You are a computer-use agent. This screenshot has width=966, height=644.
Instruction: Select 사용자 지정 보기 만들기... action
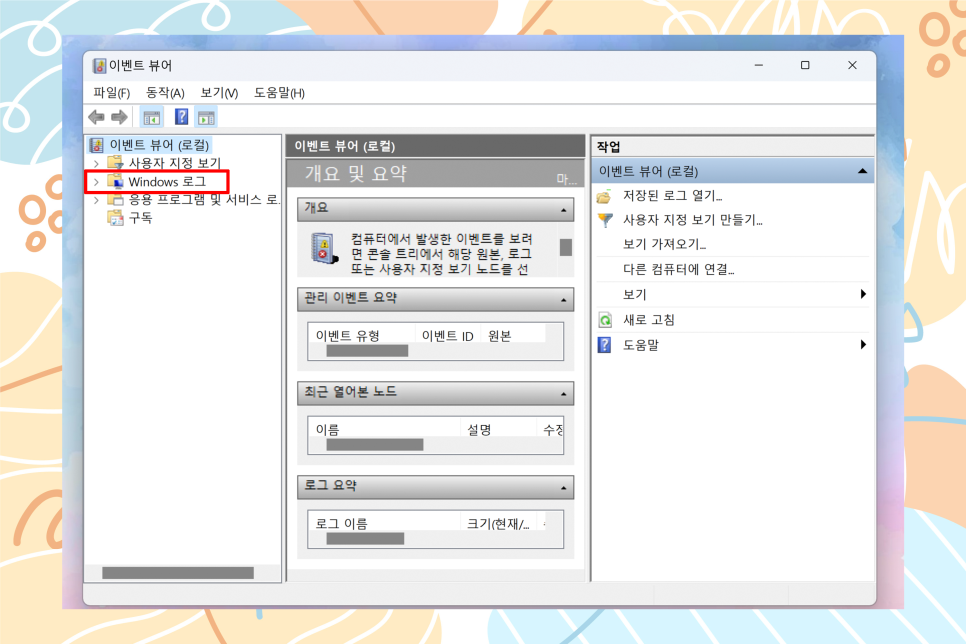pyautogui.click(x=692, y=220)
